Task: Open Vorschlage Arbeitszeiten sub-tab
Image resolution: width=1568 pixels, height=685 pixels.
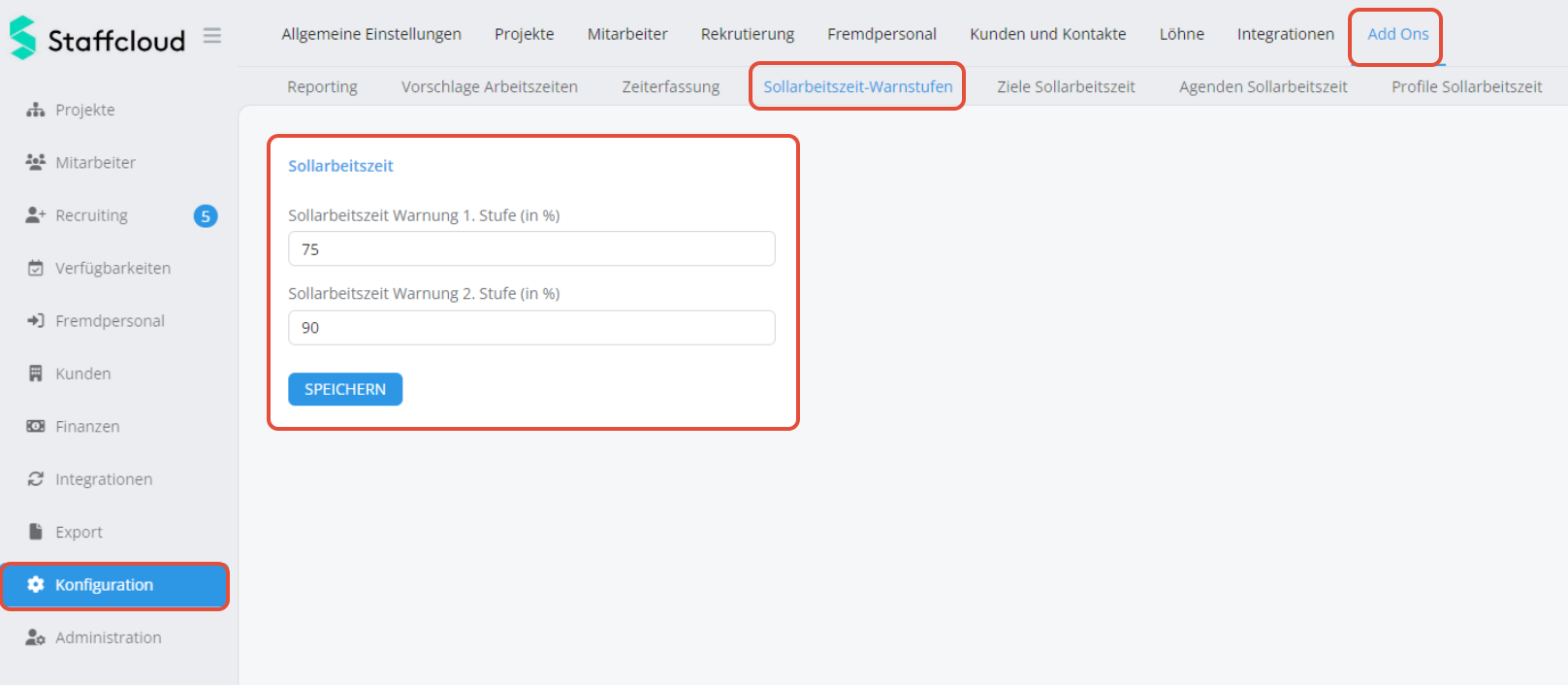Action: click(490, 86)
